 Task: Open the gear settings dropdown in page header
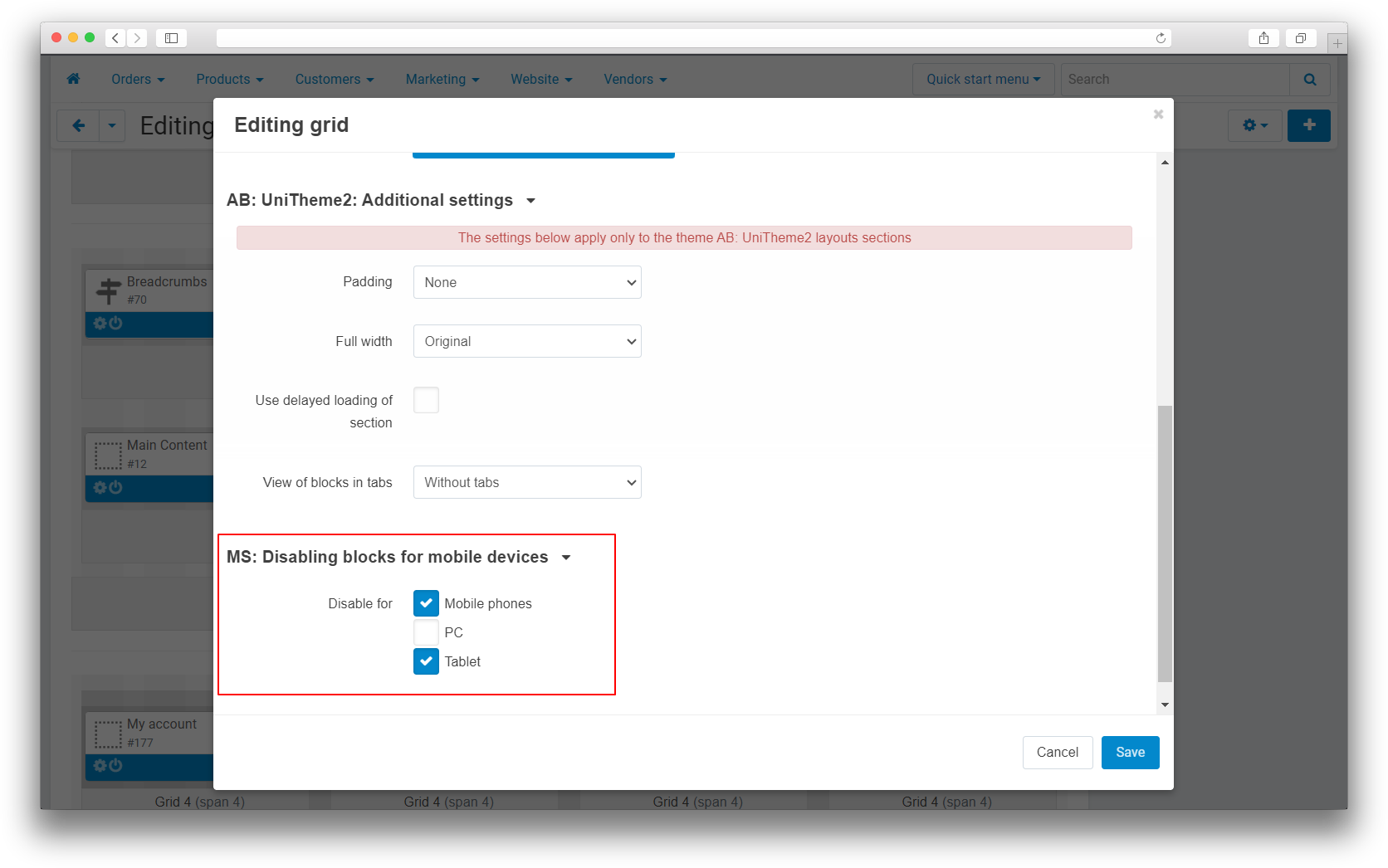pyautogui.click(x=1255, y=125)
